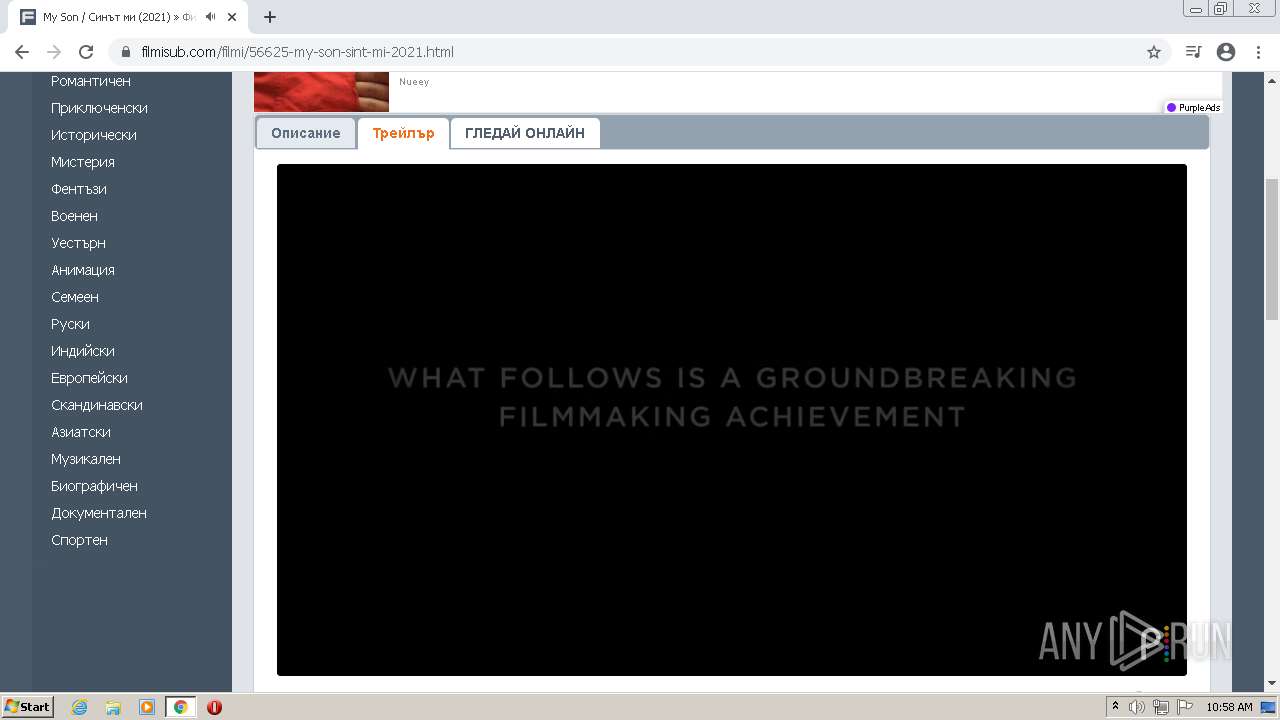Open the Уестърн genre
The width and height of the screenshot is (1280, 720).
tap(78, 243)
